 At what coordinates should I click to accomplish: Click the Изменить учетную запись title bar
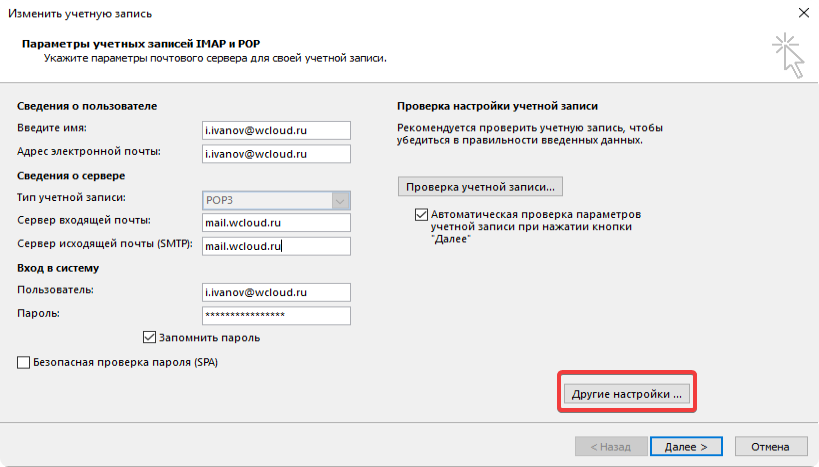pyautogui.click(x=300, y=13)
